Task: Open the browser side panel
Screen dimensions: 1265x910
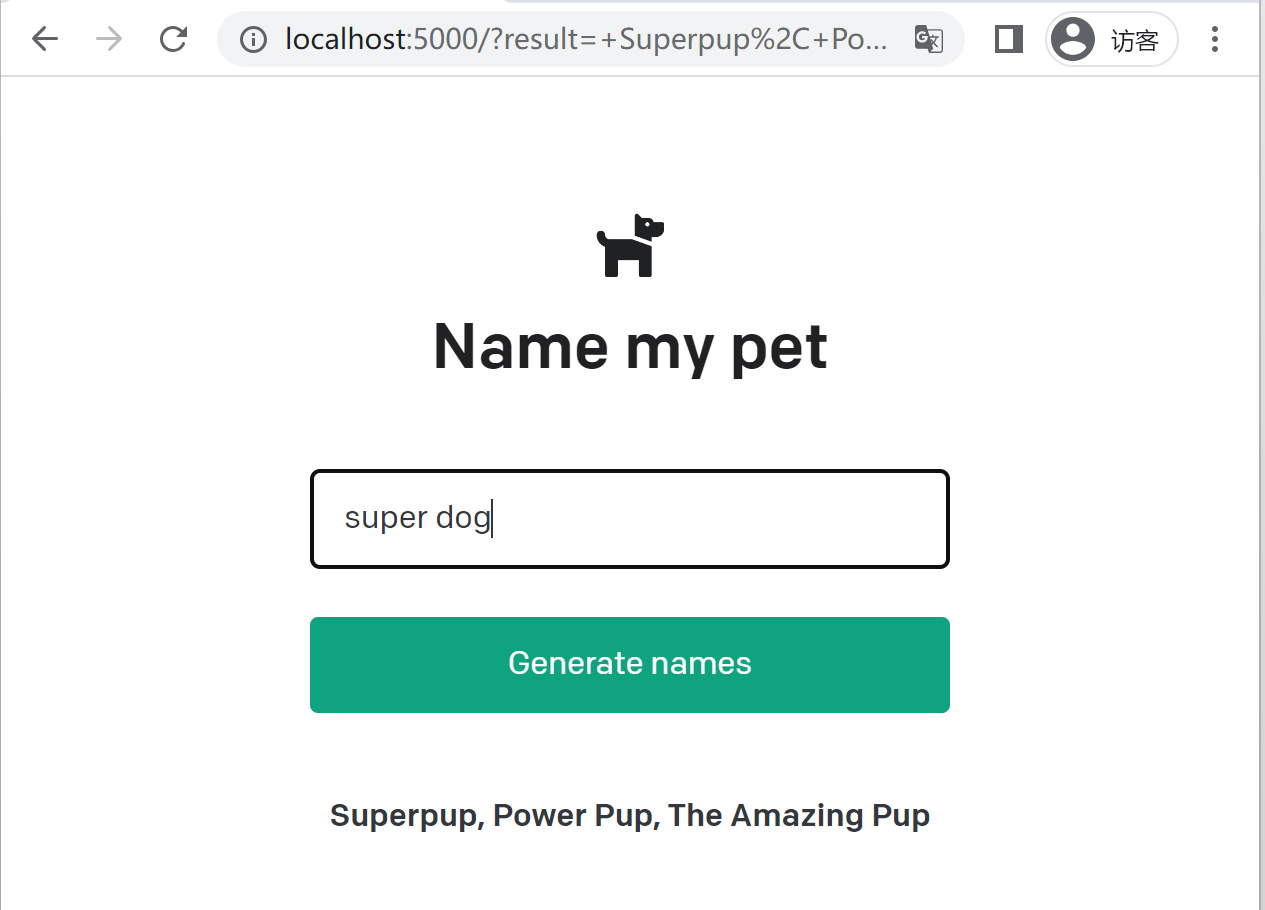Action: 1009,39
